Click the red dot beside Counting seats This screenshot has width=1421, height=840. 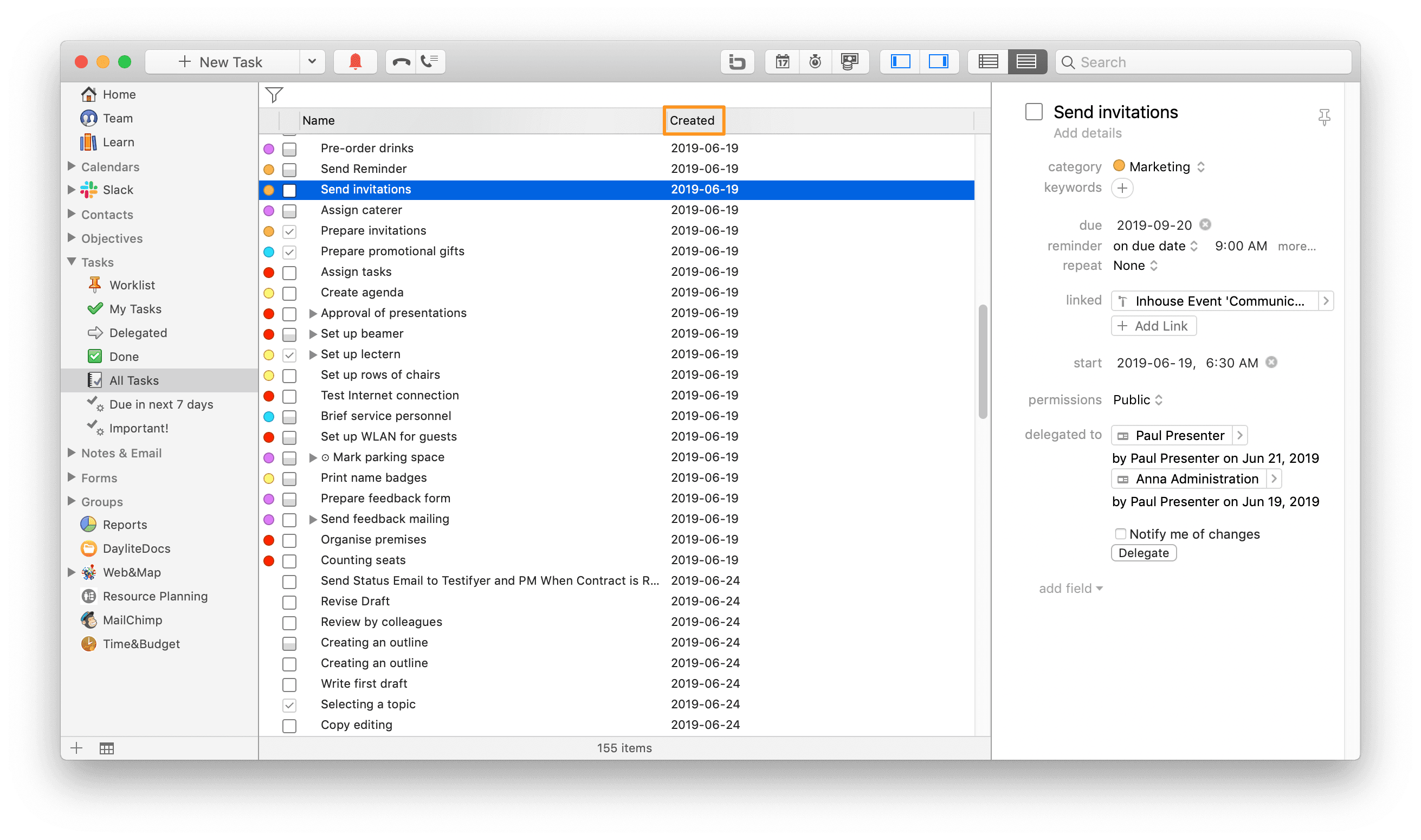[269, 560]
